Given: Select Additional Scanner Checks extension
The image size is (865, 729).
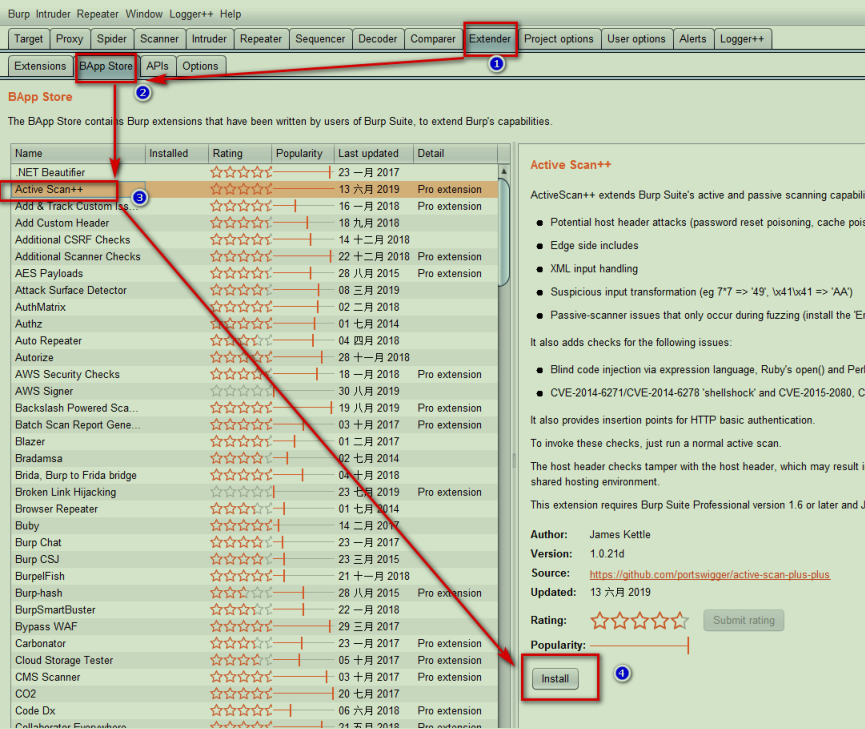Looking at the screenshot, I should click(x=254, y=257).
